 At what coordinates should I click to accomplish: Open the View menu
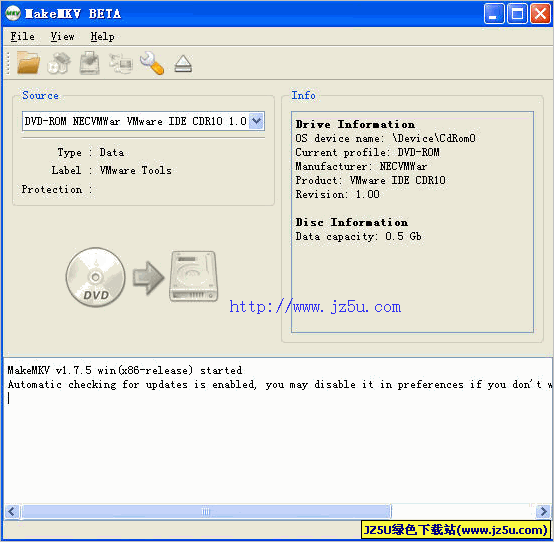[x=63, y=36]
